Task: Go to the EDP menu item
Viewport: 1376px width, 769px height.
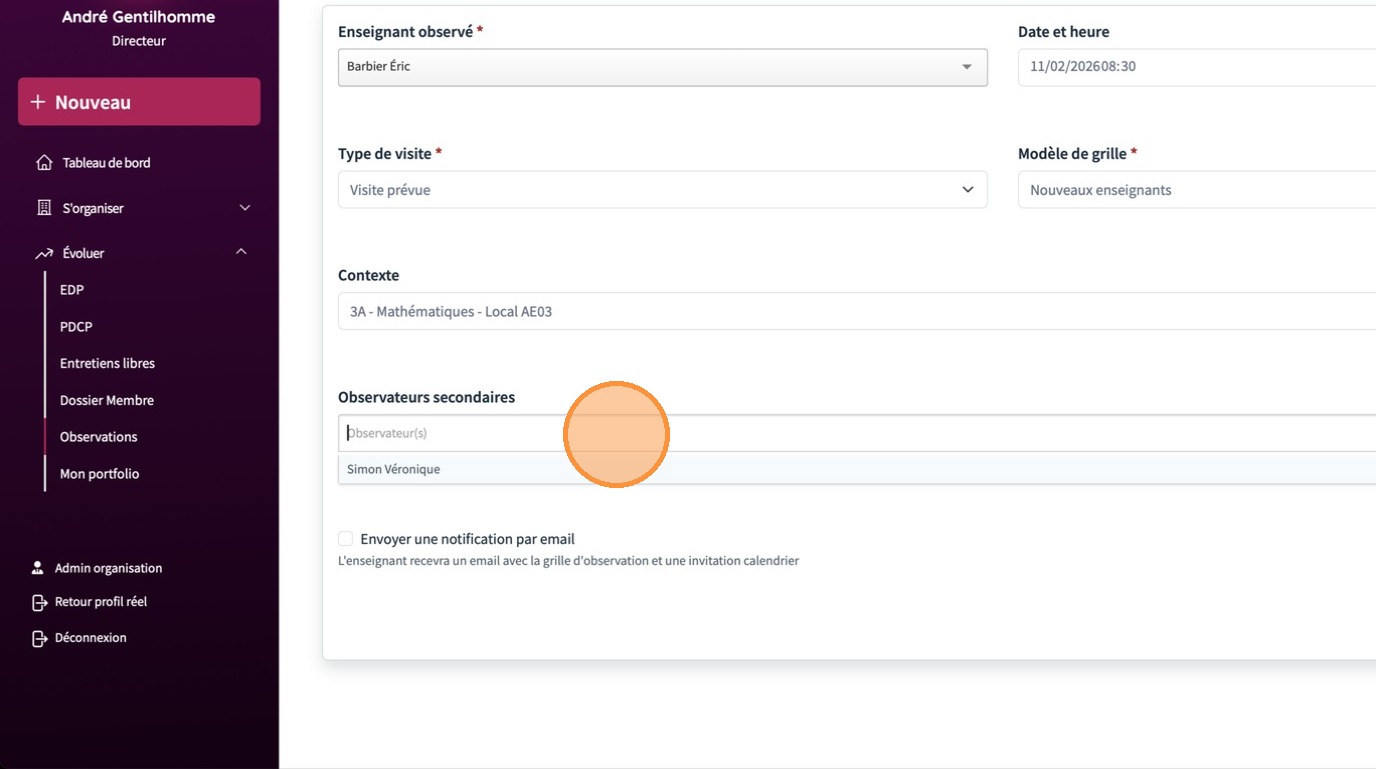Action: click(72, 290)
